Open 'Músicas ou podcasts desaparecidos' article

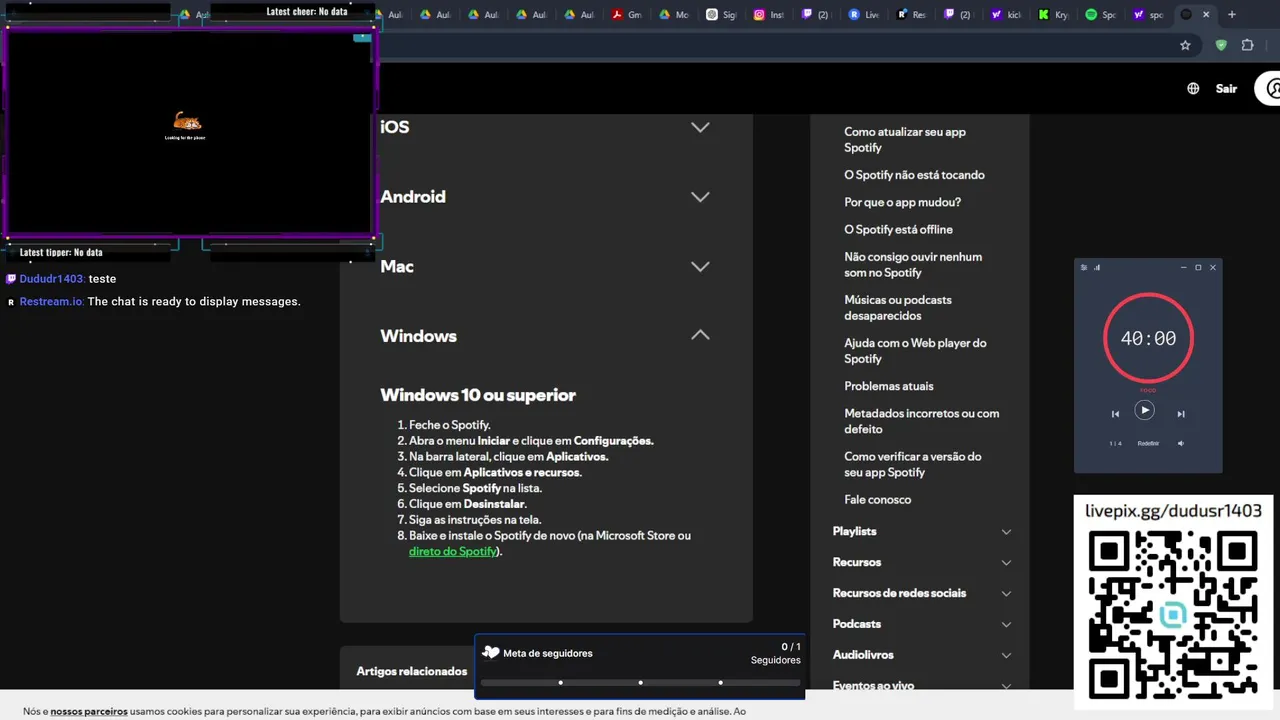click(x=898, y=307)
